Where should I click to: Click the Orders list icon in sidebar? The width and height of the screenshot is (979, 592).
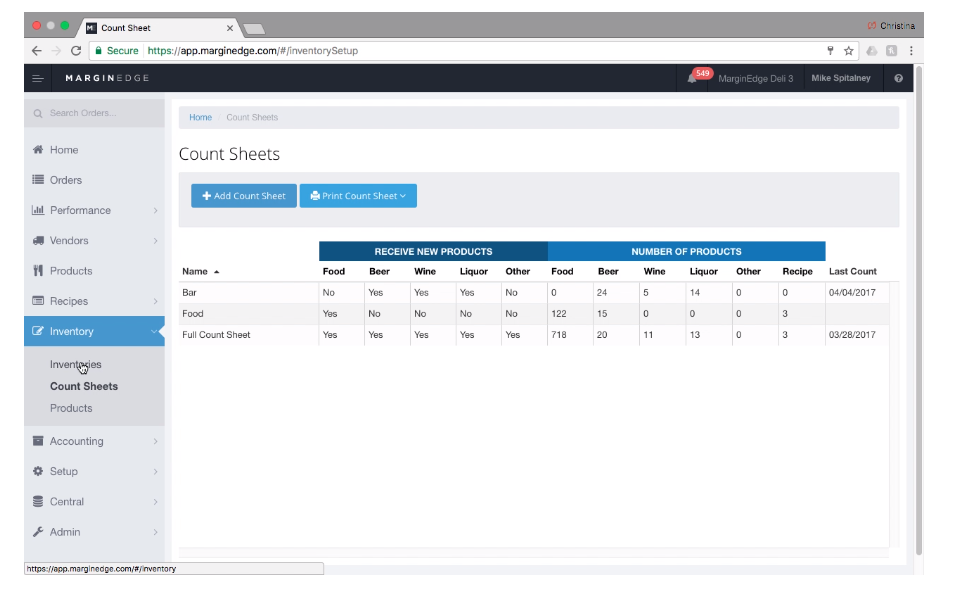38,180
